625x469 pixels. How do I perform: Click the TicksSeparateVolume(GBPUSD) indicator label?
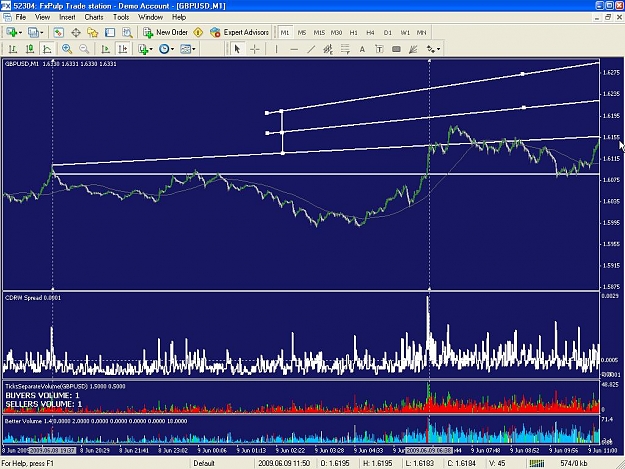point(65,386)
